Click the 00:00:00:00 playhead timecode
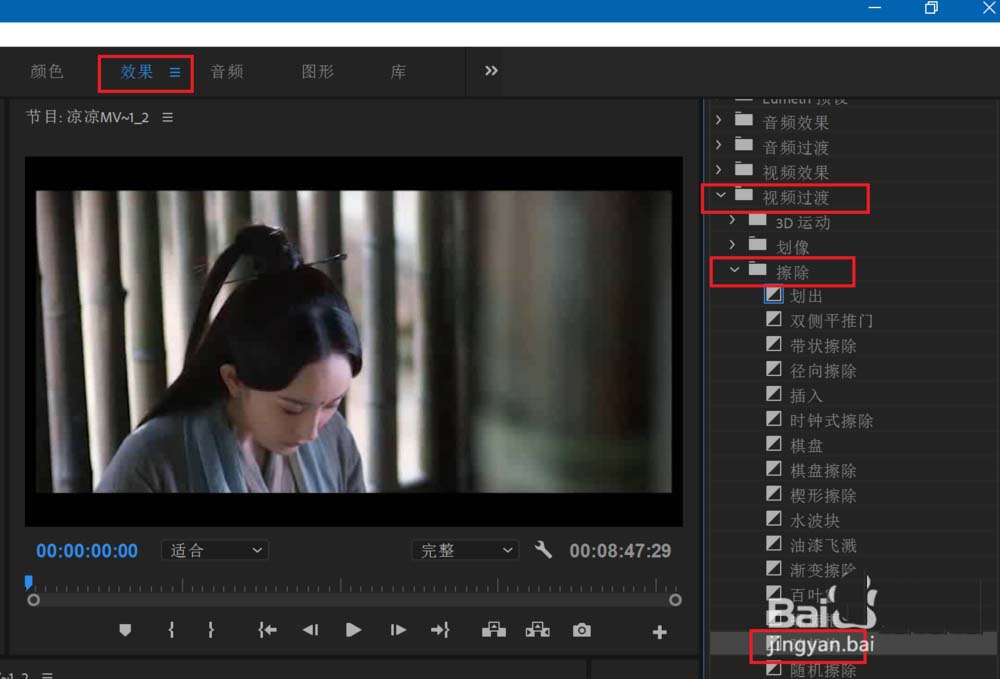This screenshot has width=1000, height=679. pos(87,551)
